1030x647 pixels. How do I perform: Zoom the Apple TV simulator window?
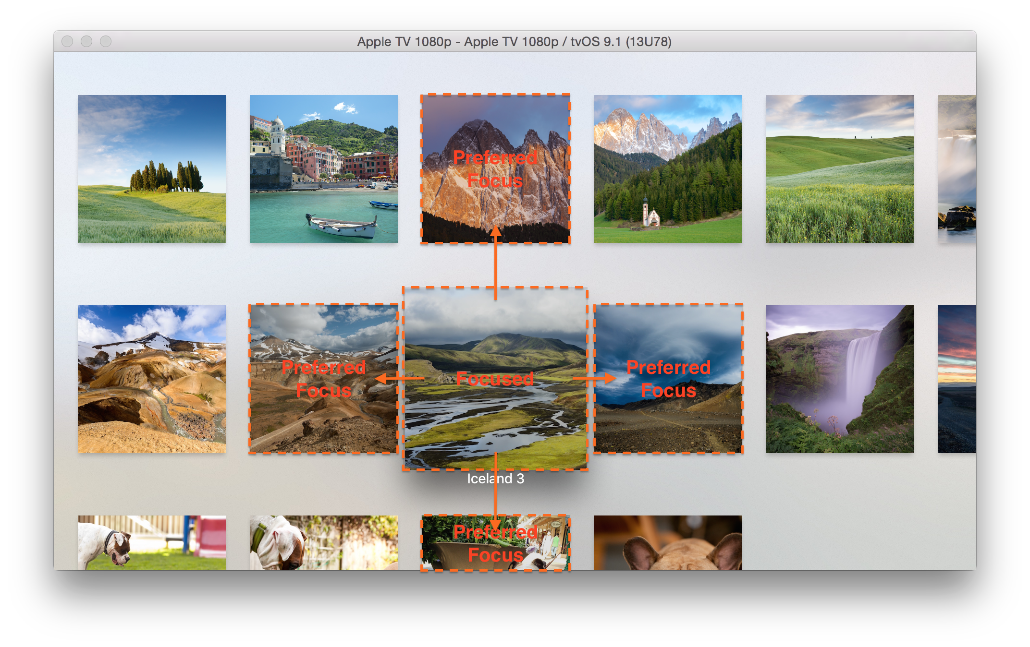click(106, 41)
